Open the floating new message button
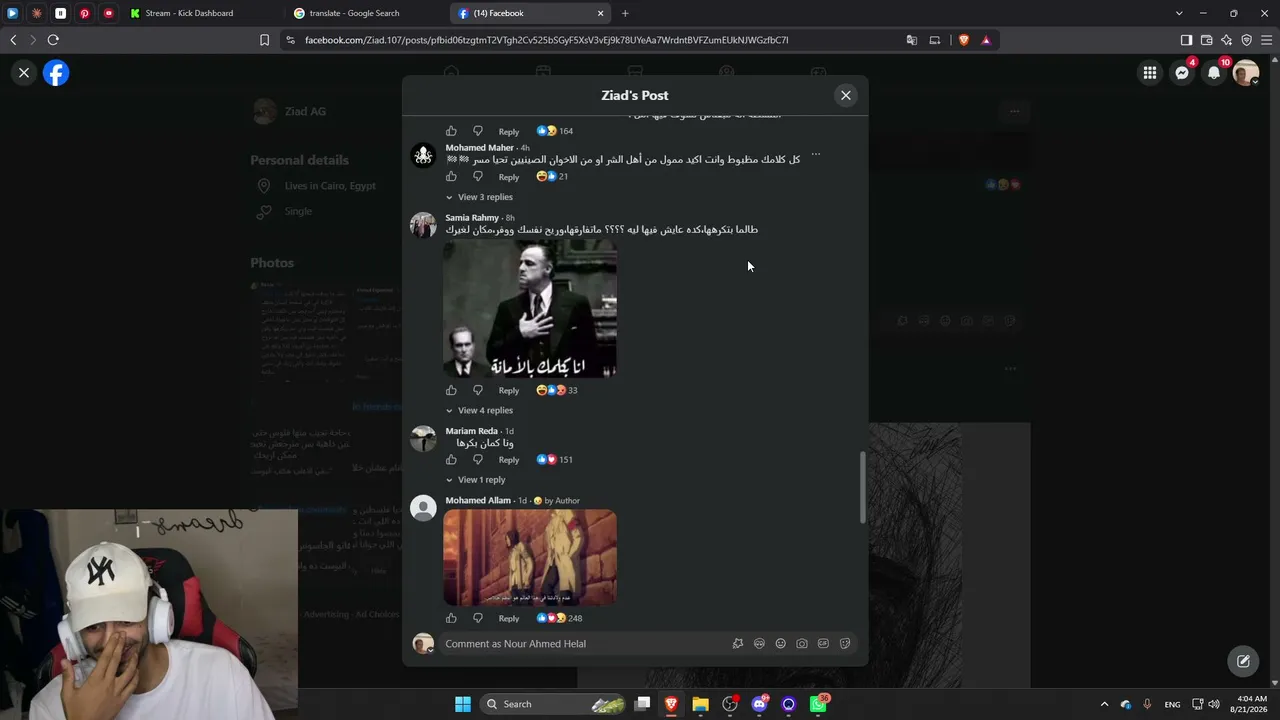 [1243, 661]
